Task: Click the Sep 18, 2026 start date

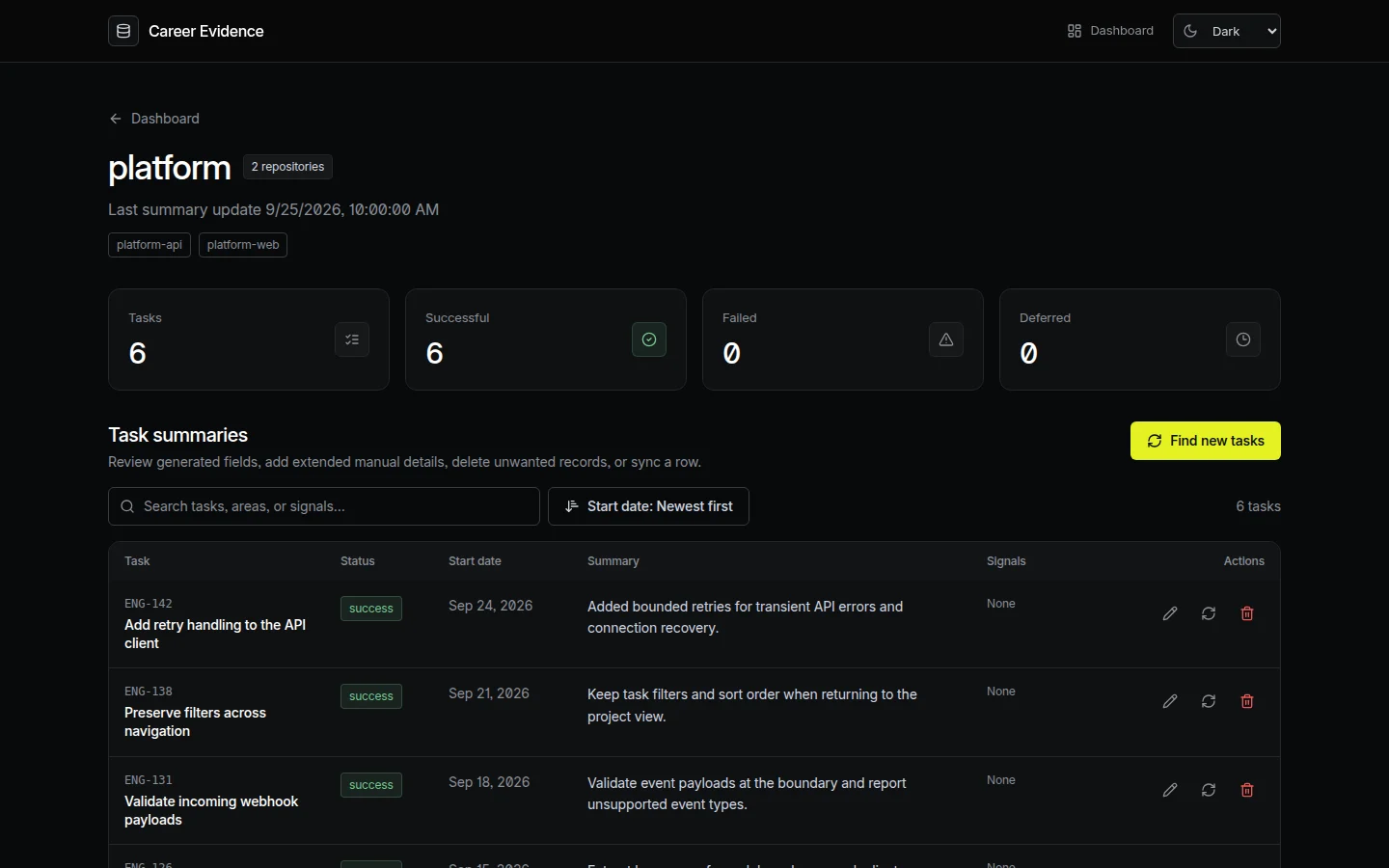Action: (x=489, y=782)
